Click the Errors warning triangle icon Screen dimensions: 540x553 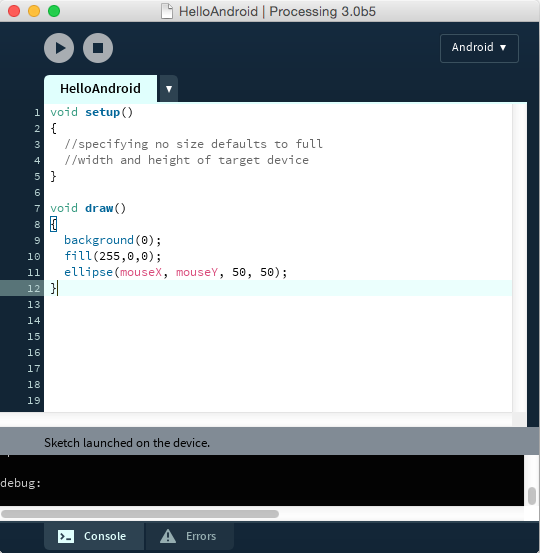click(168, 536)
